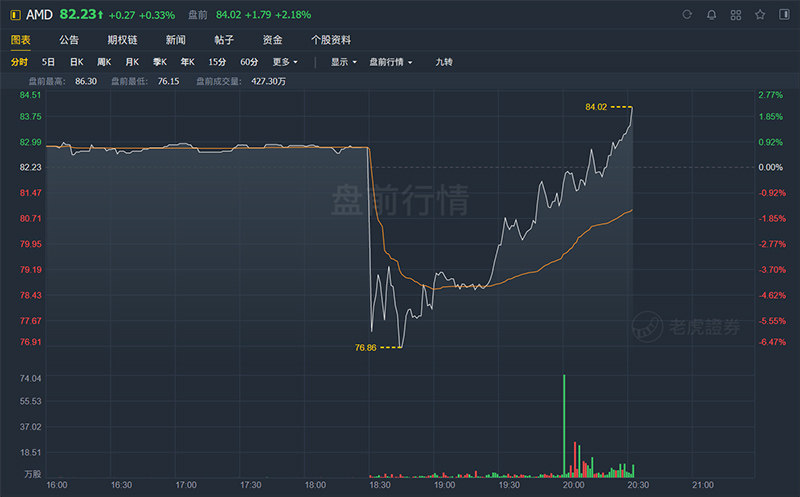800x497 pixels.
Task: Open the 公告 tab
Action: 69,40
